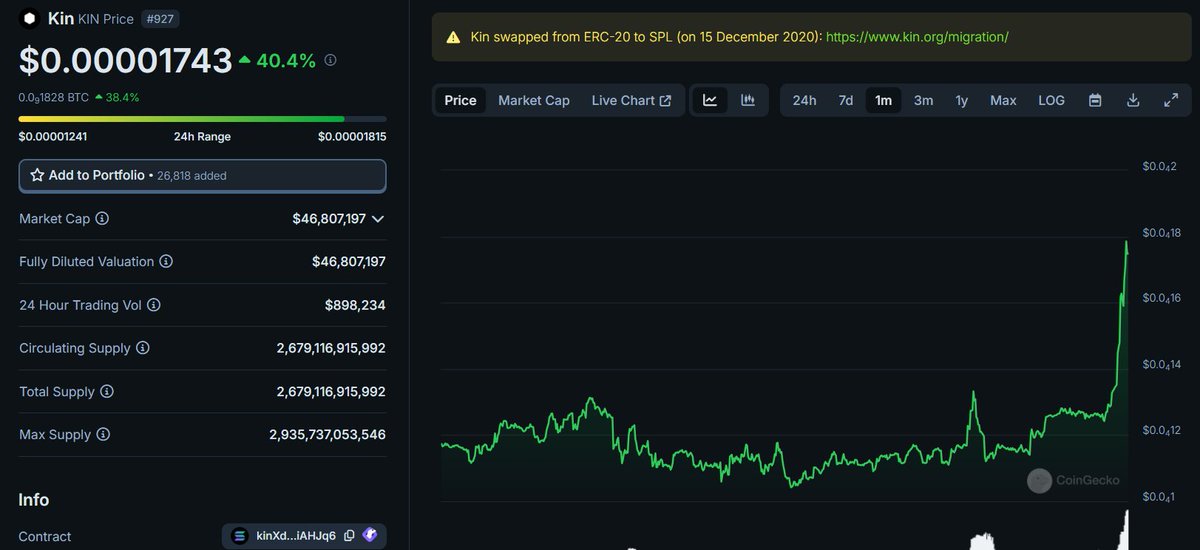Download chart data icon
The height and width of the screenshot is (550, 1200).
pos(1133,100)
